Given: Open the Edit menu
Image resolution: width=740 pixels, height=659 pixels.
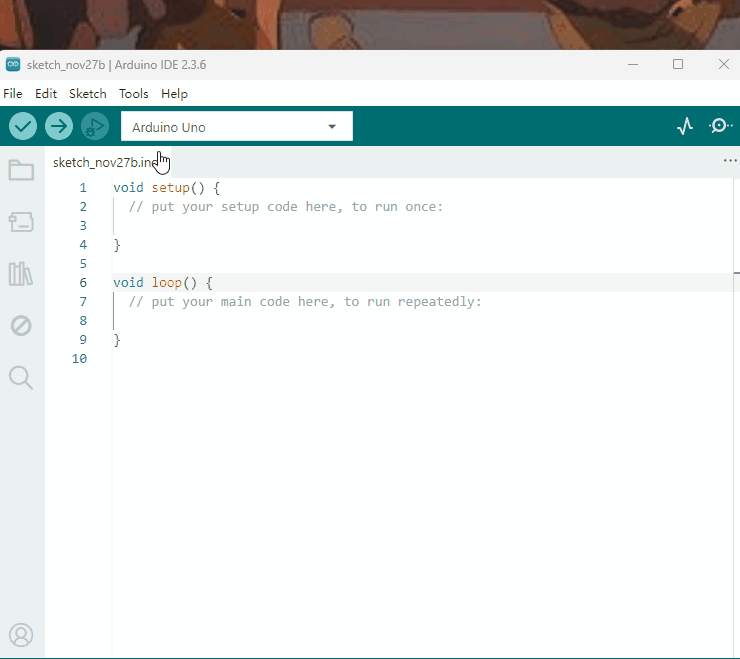Looking at the screenshot, I should pos(46,93).
